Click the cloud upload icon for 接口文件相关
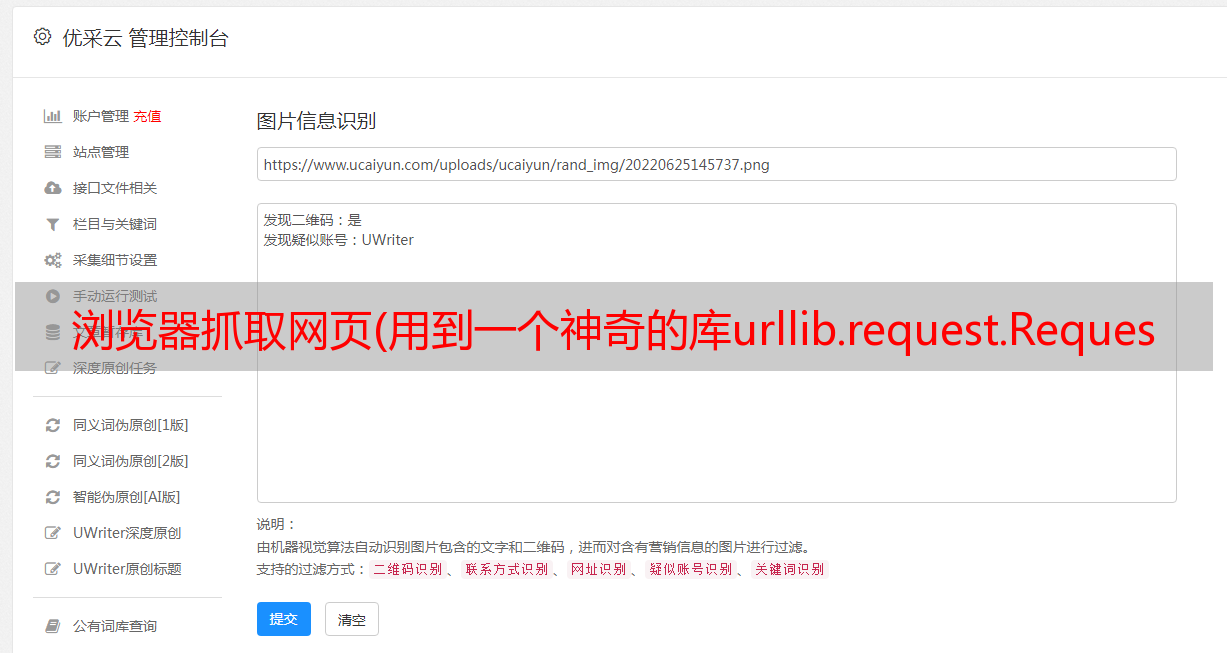The image size is (1227, 653). (x=53, y=188)
